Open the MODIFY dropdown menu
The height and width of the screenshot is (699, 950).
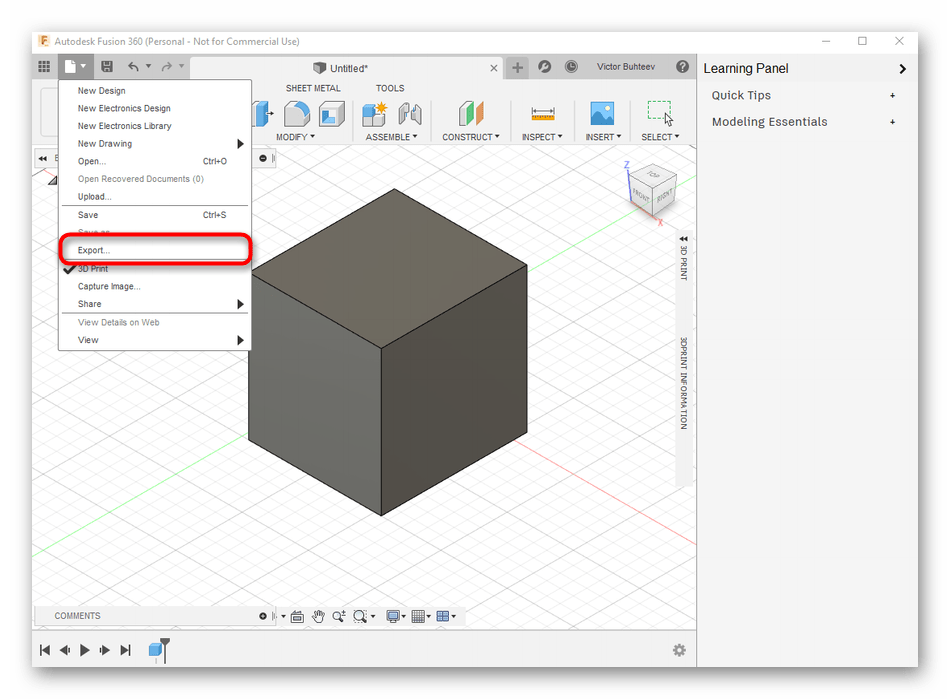point(295,137)
